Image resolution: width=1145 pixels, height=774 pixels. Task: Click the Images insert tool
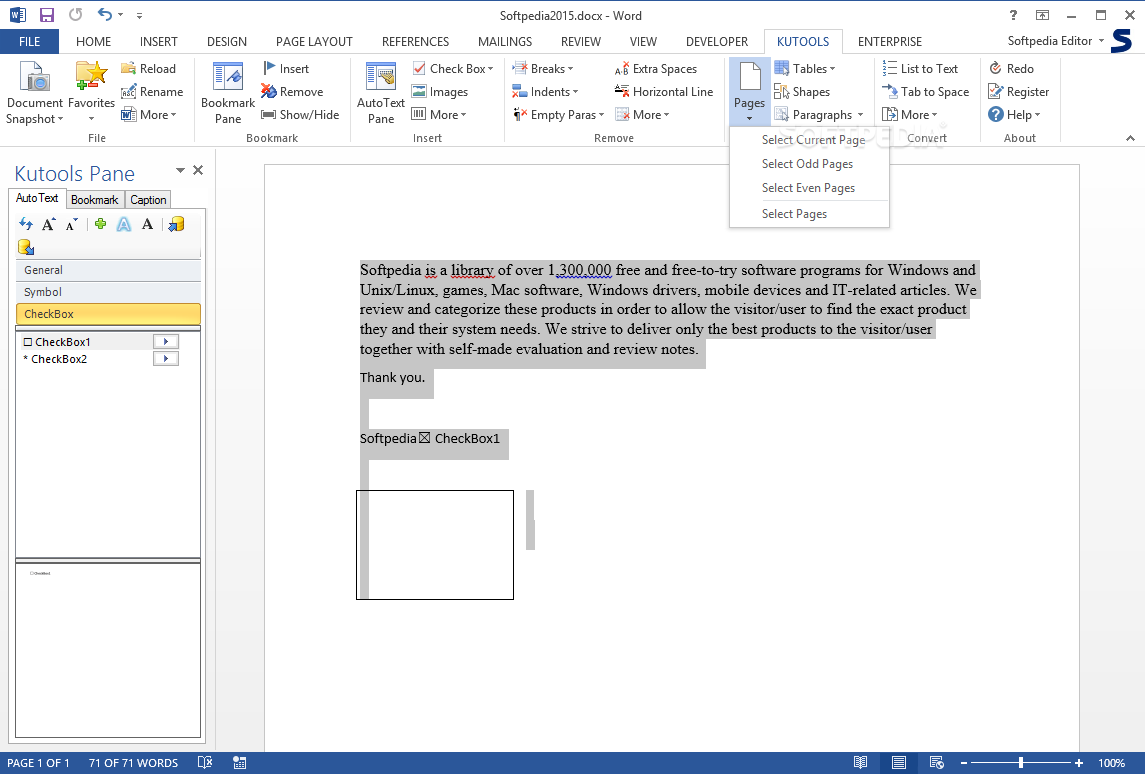pos(440,92)
